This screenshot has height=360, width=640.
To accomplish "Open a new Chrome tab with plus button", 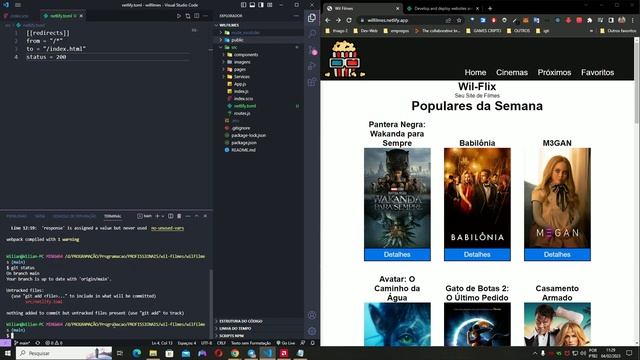I will [490, 8].
